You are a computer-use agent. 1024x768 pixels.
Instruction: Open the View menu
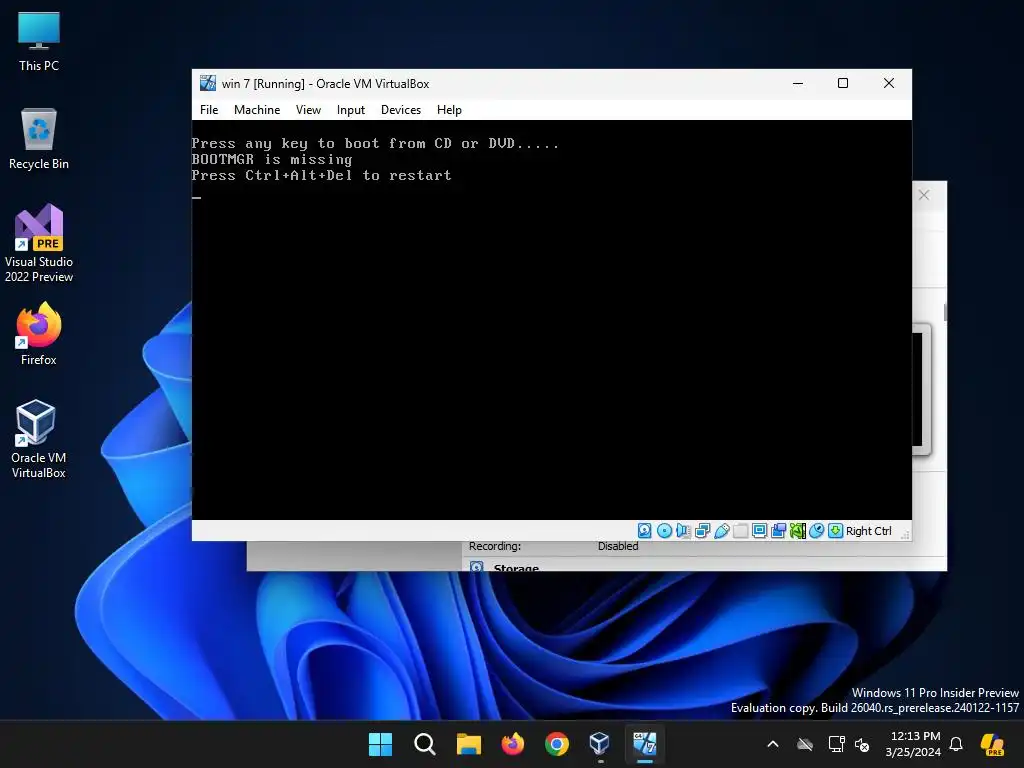[308, 110]
